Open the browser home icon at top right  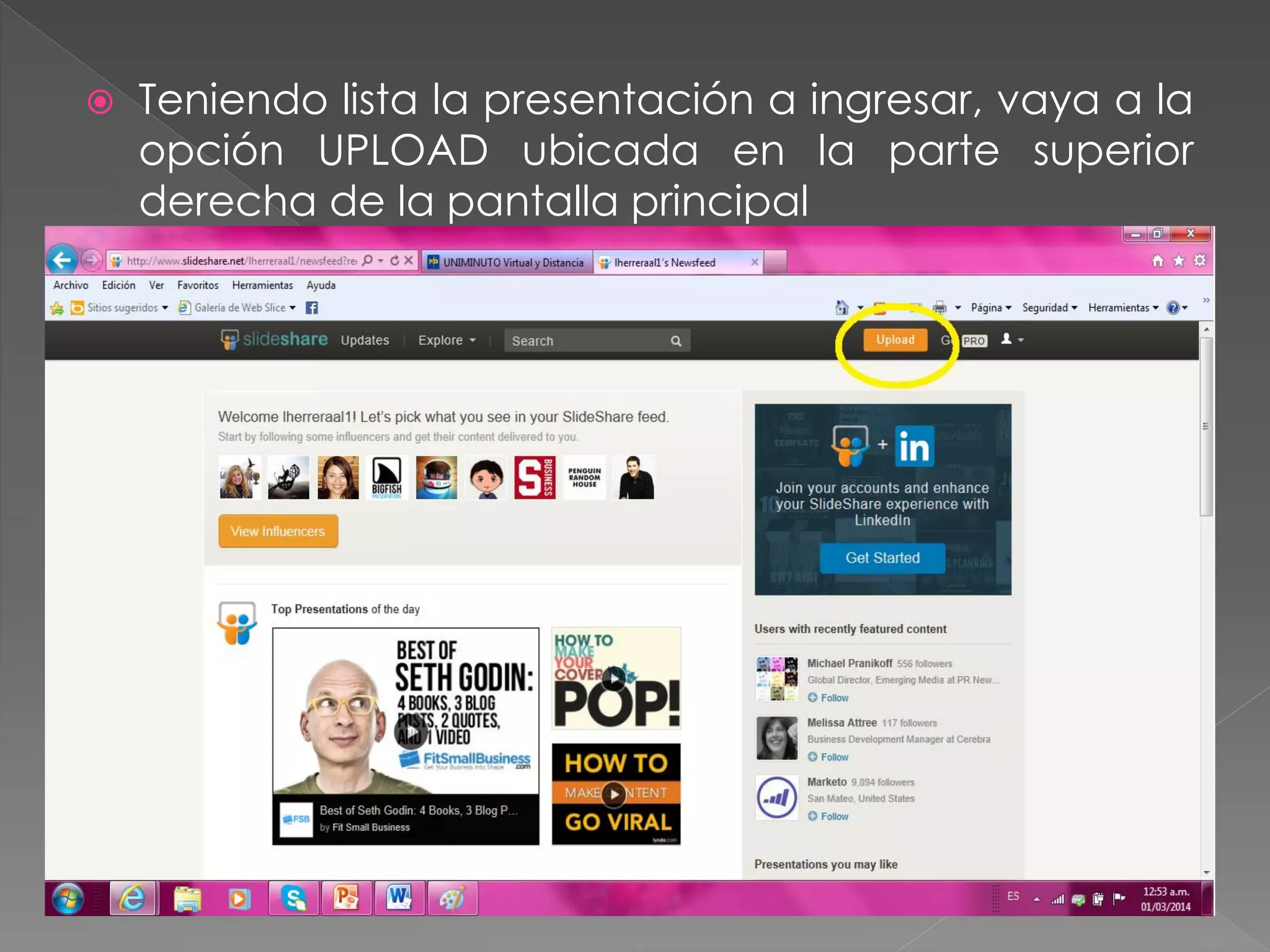click(1157, 261)
